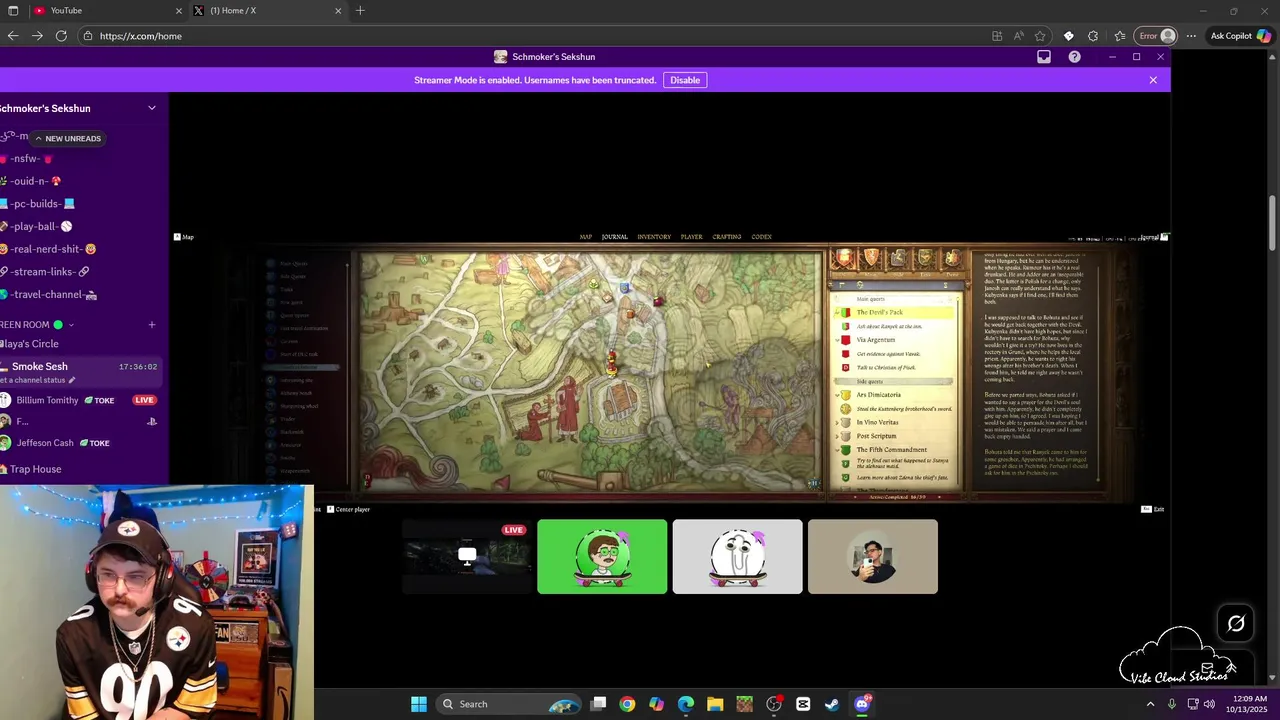Edit channel status pencil icon
Viewport: 1280px width, 720px height.
pyautogui.click(x=71, y=381)
